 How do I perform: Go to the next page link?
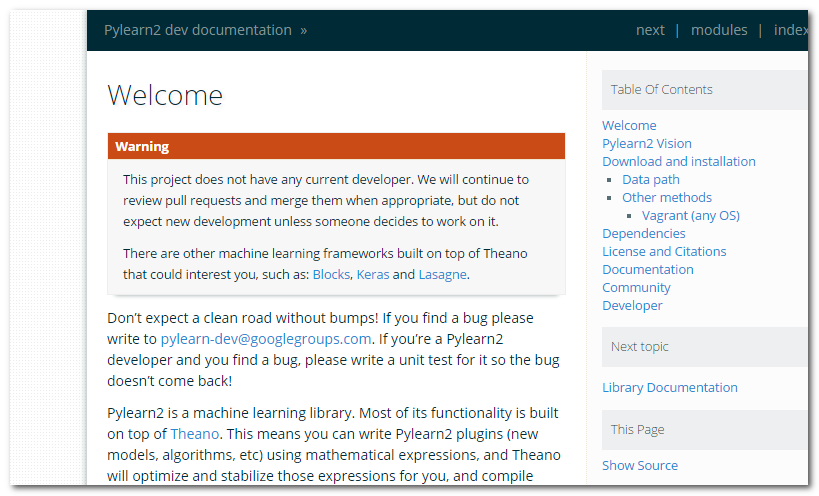[650, 30]
